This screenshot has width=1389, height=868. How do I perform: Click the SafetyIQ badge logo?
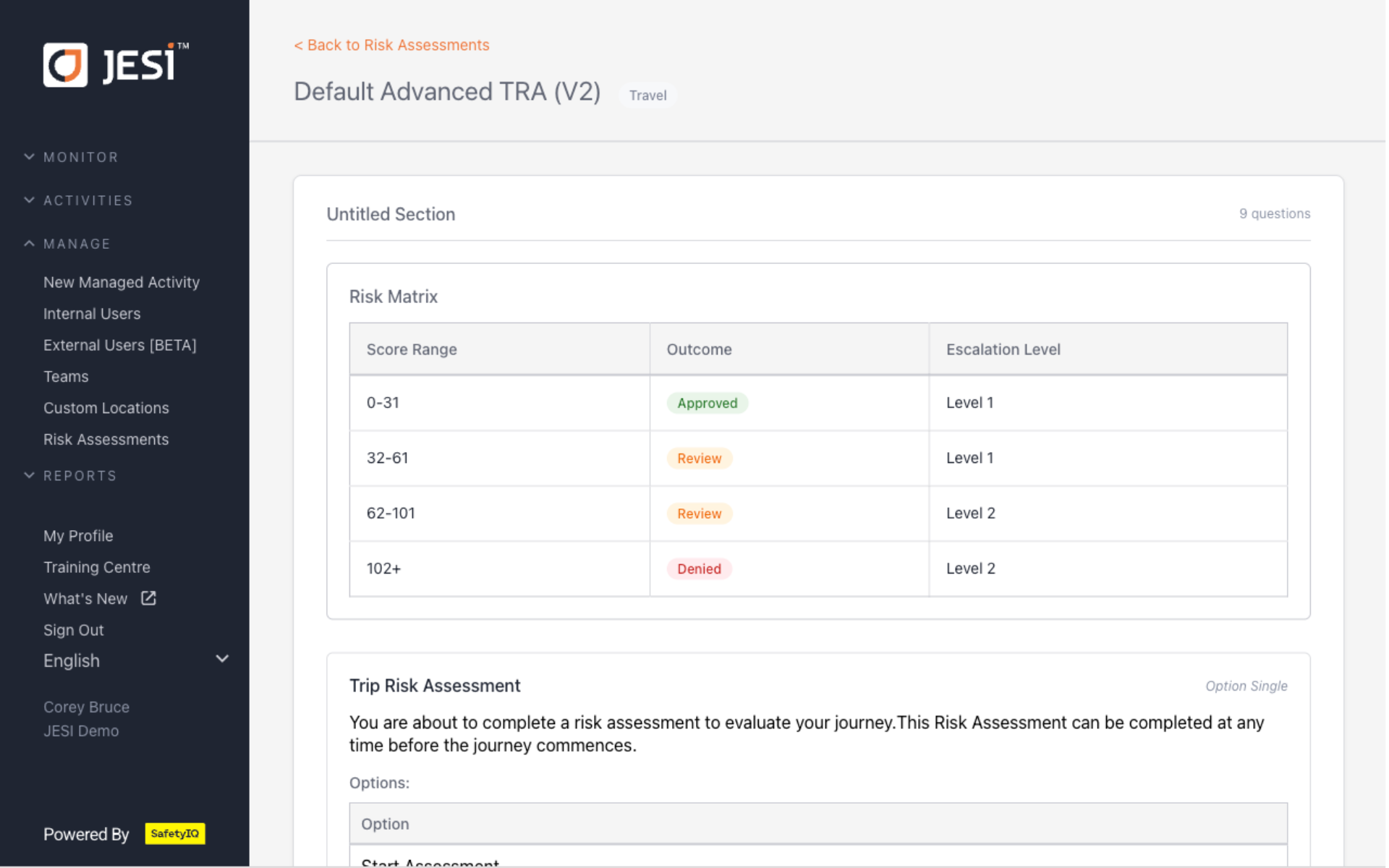click(x=174, y=833)
